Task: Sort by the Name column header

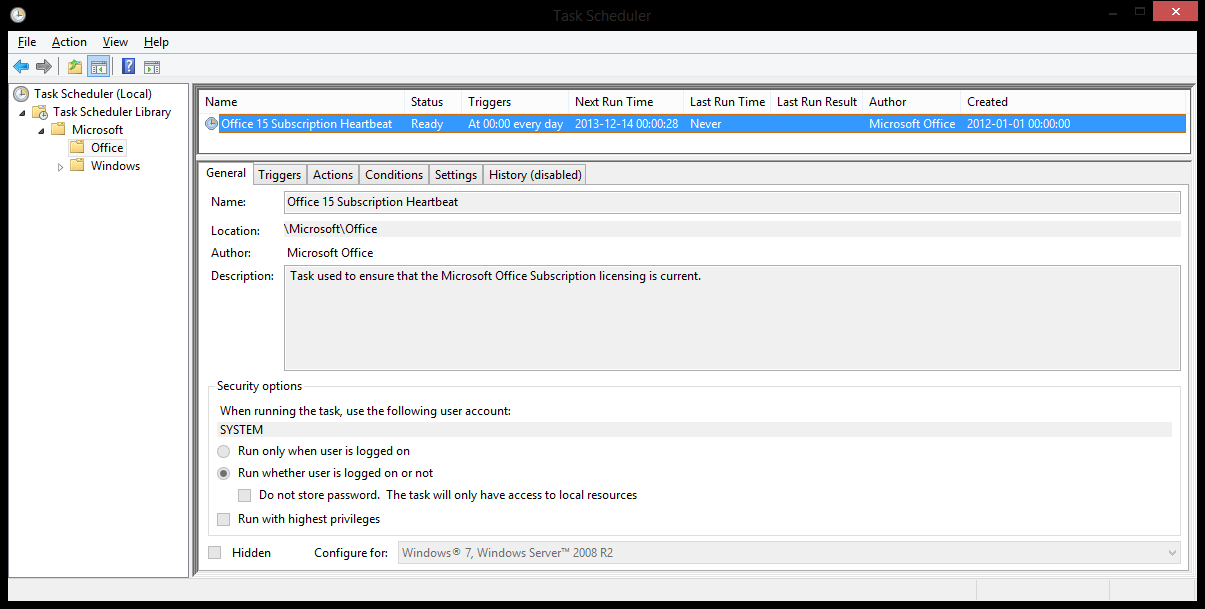Action: [x=302, y=102]
